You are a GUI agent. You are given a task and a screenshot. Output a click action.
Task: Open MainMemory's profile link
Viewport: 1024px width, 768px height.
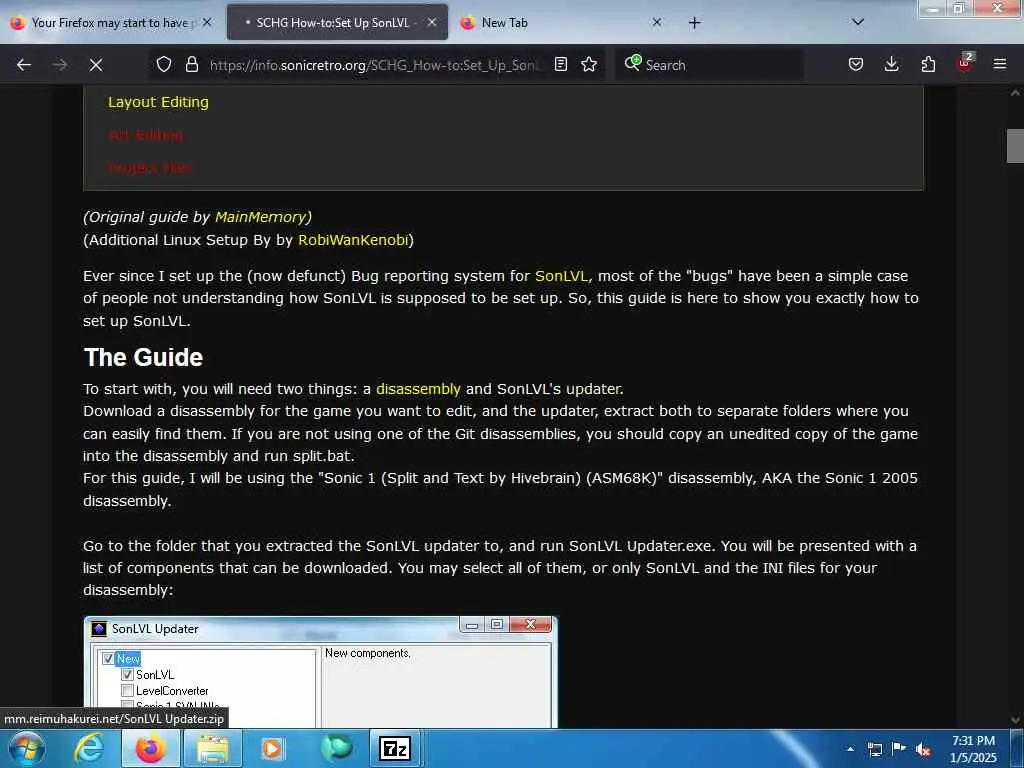[261, 217]
